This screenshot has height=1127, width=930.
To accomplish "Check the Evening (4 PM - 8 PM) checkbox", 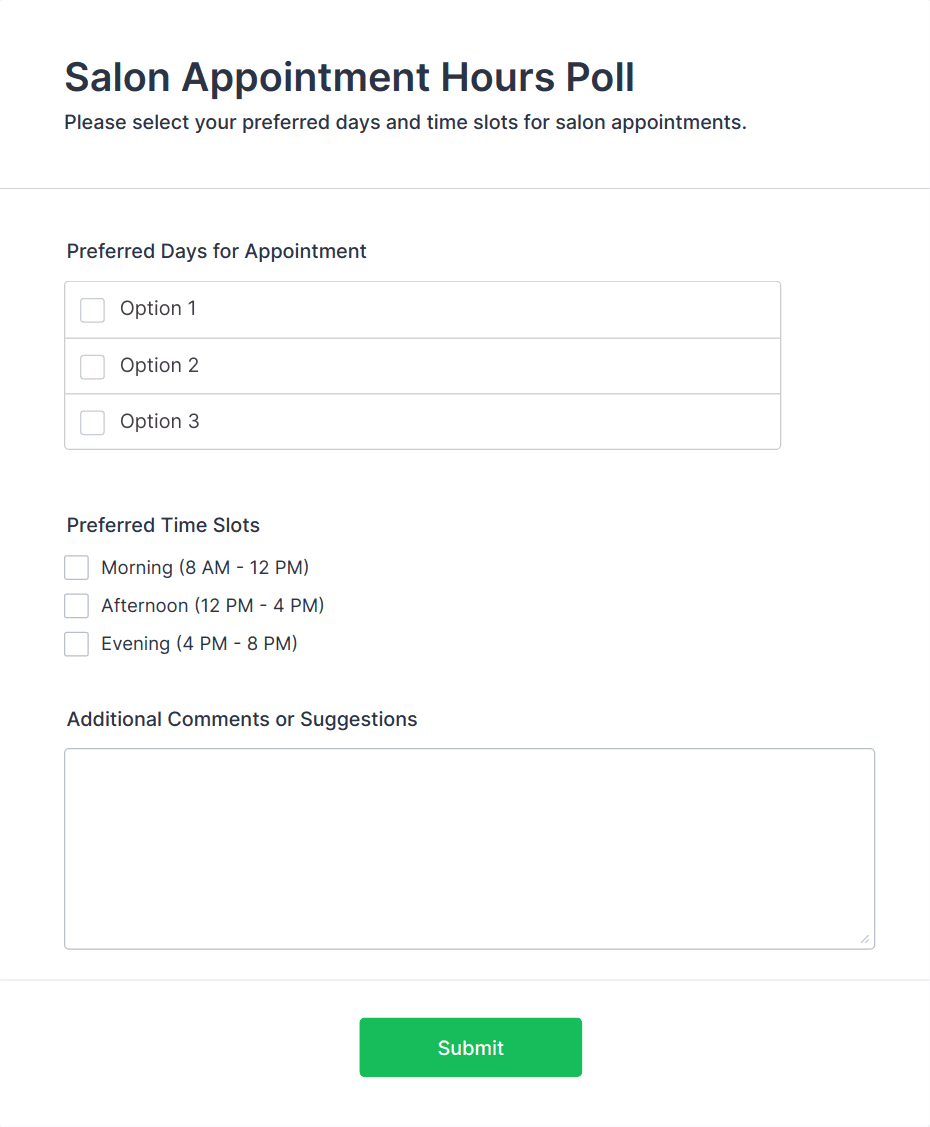I will [x=76, y=644].
